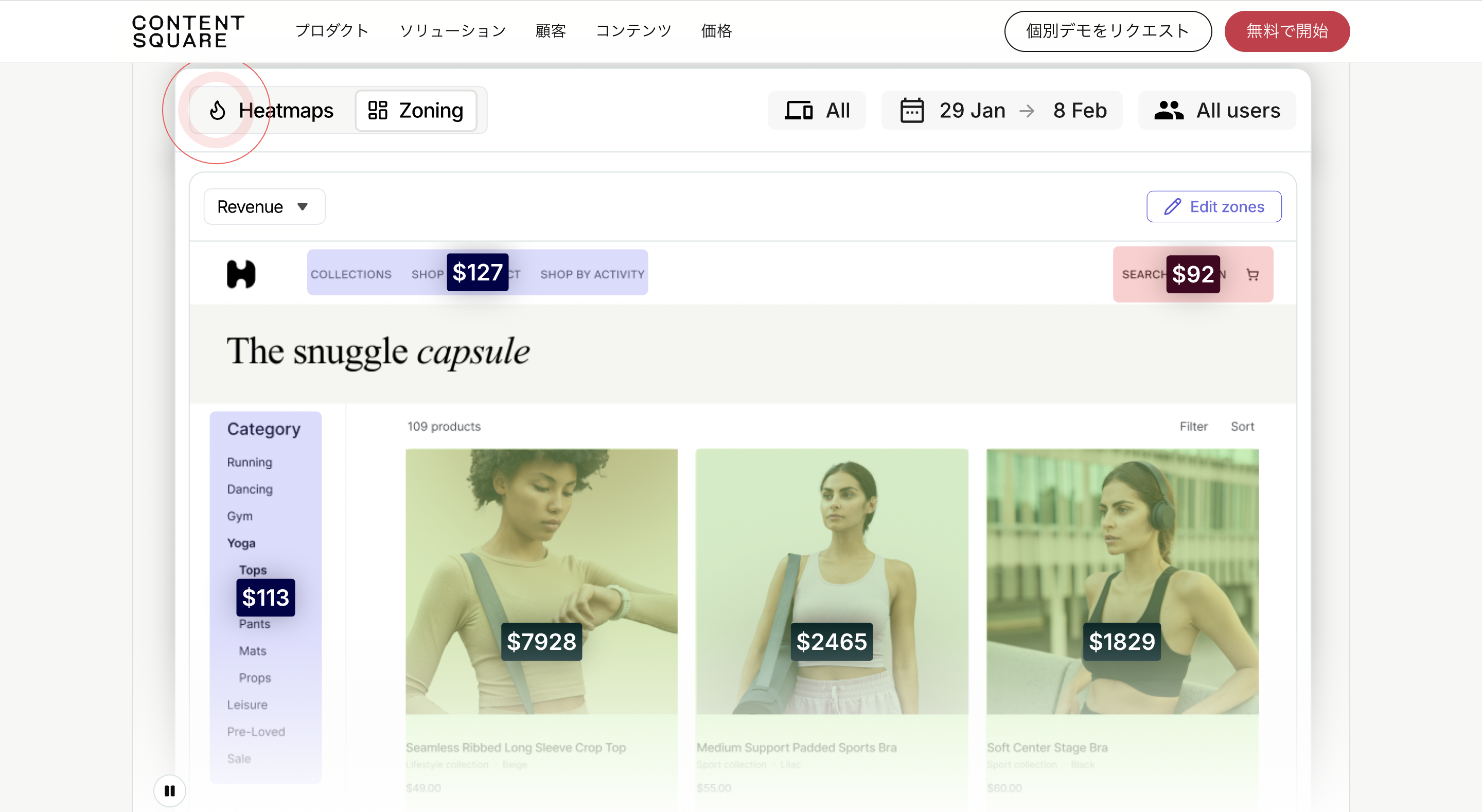Screen dimensions: 1482x812
Task: Click the Category sidebar heading
Action: pos(263,429)
